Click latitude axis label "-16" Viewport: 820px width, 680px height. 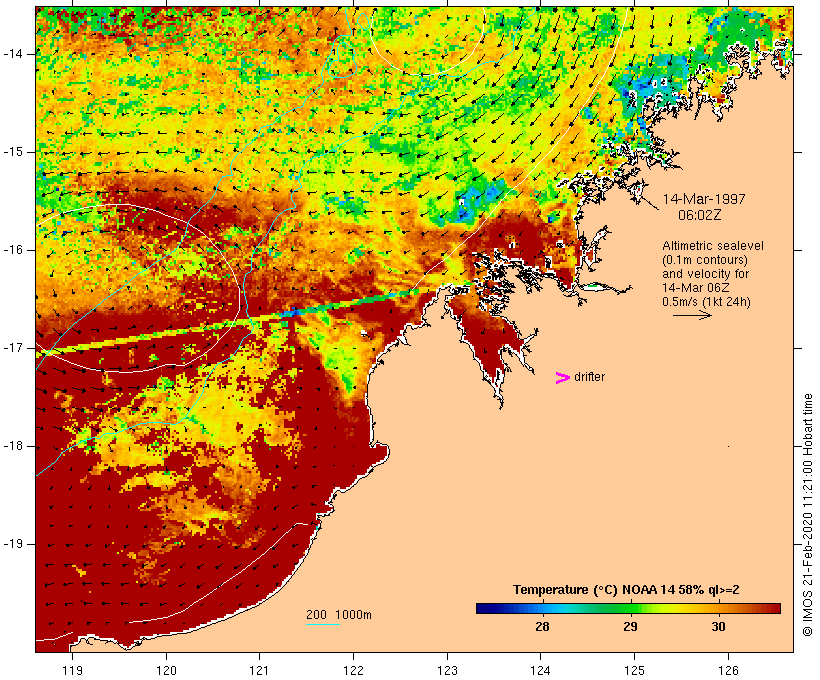tap(13, 250)
